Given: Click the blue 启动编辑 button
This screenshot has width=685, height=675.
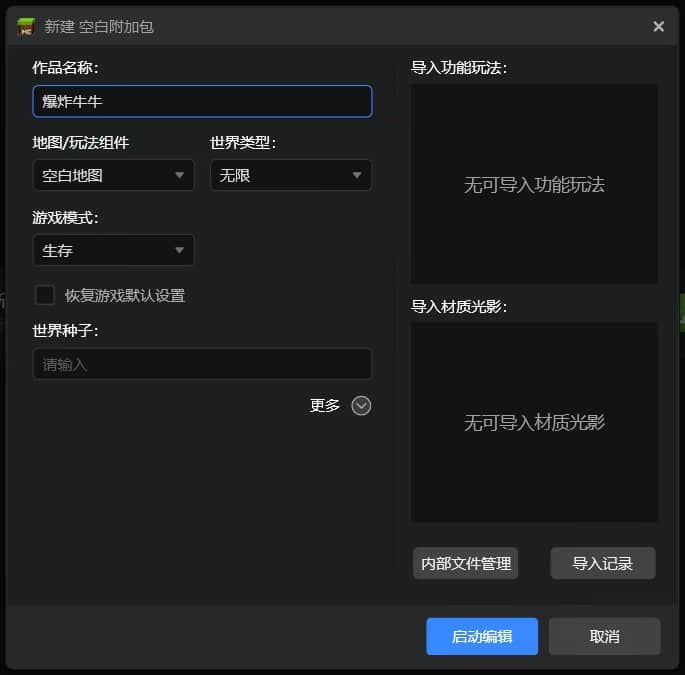Looking at the screenshot, I should (482, 636).
